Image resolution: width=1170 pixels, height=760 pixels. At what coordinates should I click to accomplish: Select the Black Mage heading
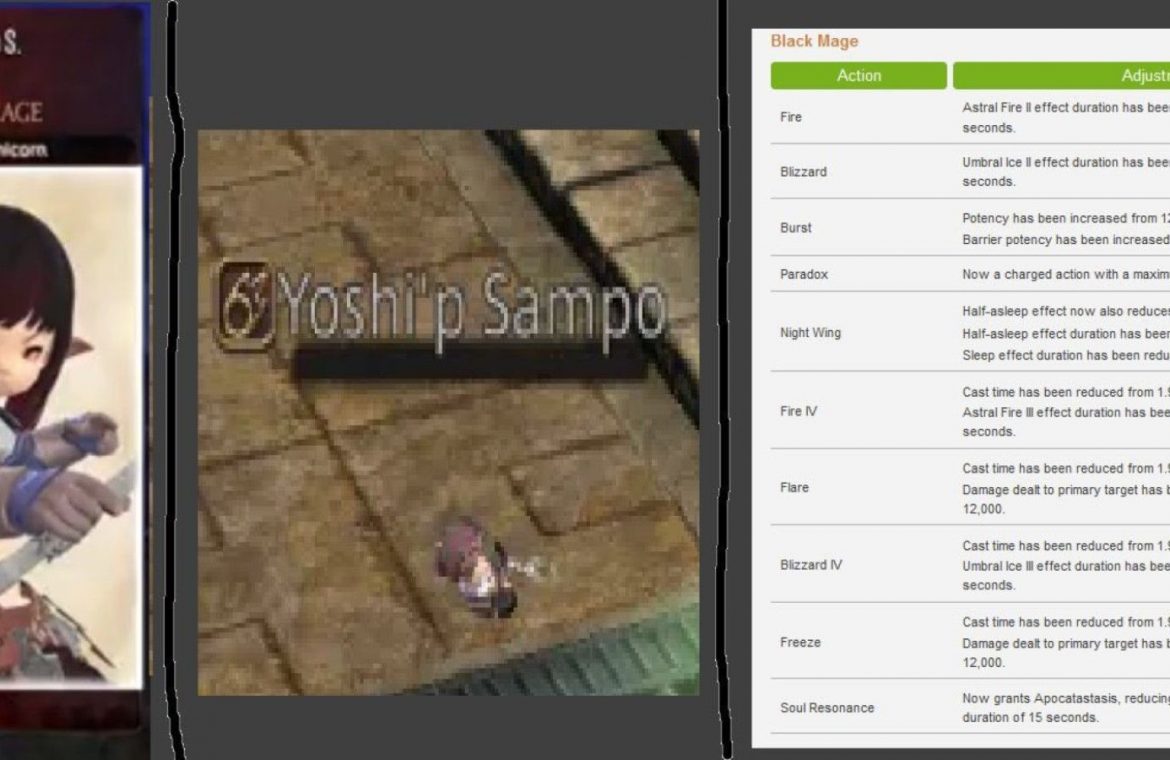point(814,41)
